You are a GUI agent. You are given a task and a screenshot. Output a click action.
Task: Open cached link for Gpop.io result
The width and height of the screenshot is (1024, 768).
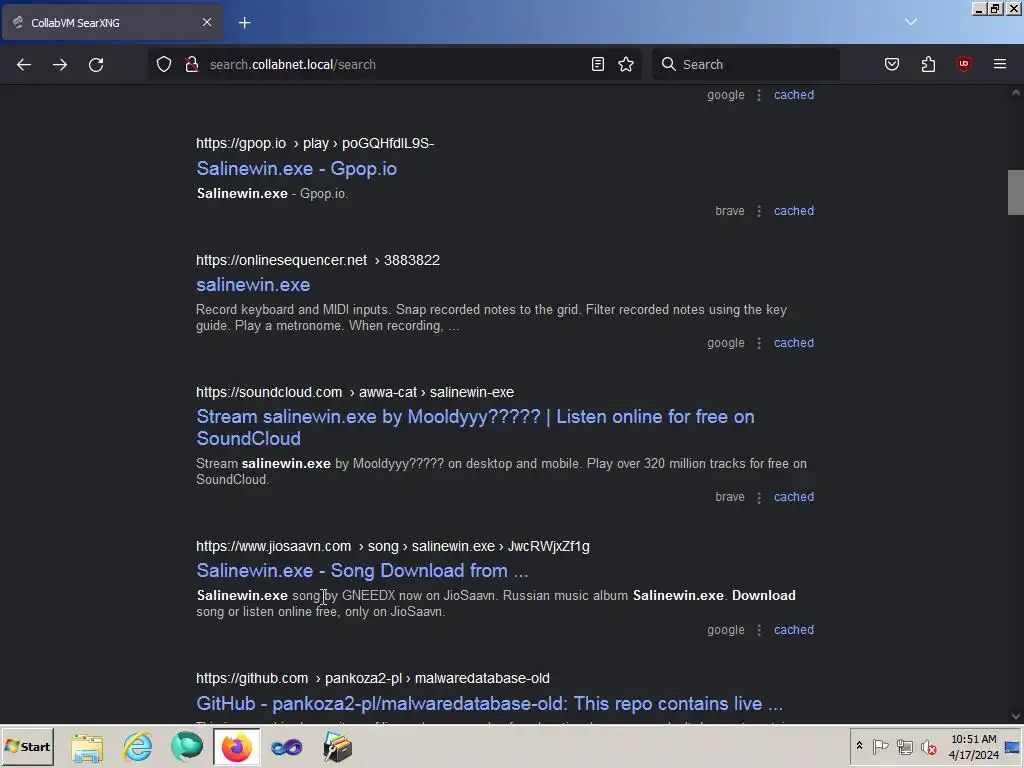point(793,211)
